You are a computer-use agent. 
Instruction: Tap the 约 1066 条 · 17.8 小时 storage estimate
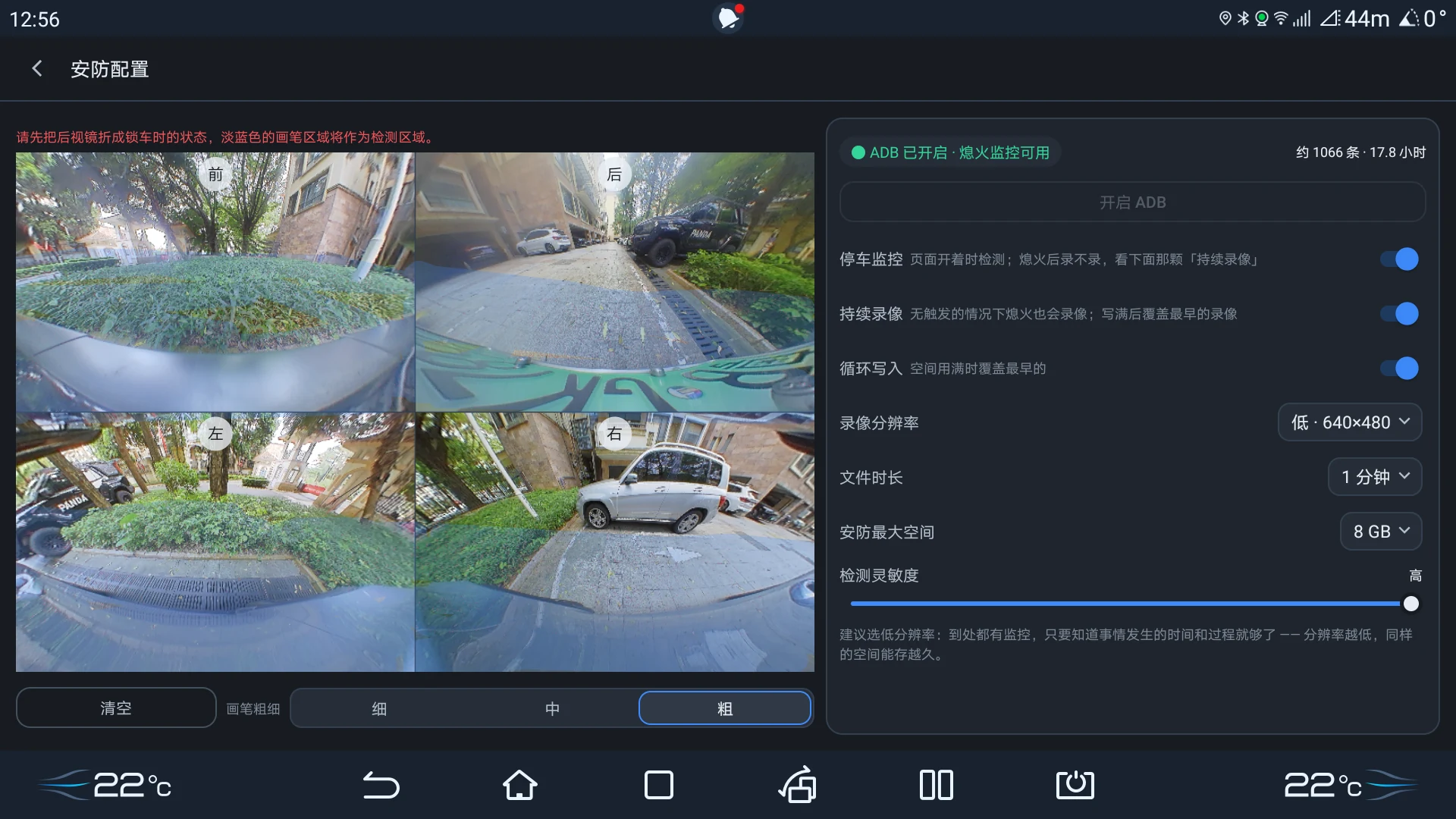tap(1360, 152)
